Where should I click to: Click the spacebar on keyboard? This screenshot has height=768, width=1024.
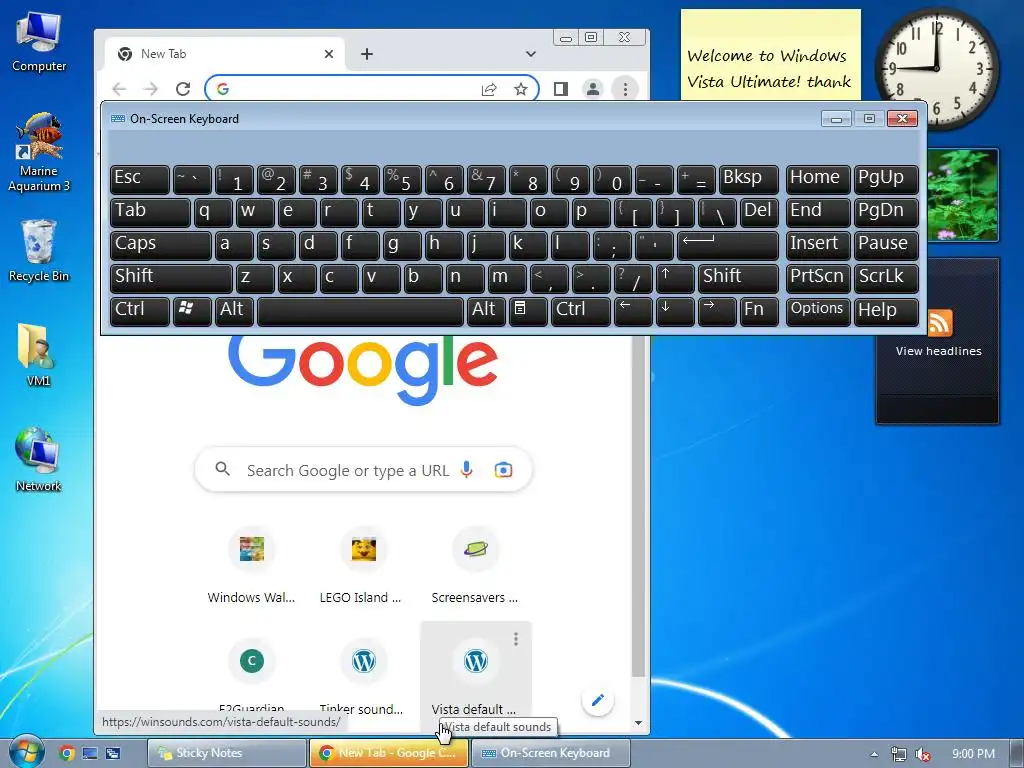pyautogui.click(x=360, y=311)
